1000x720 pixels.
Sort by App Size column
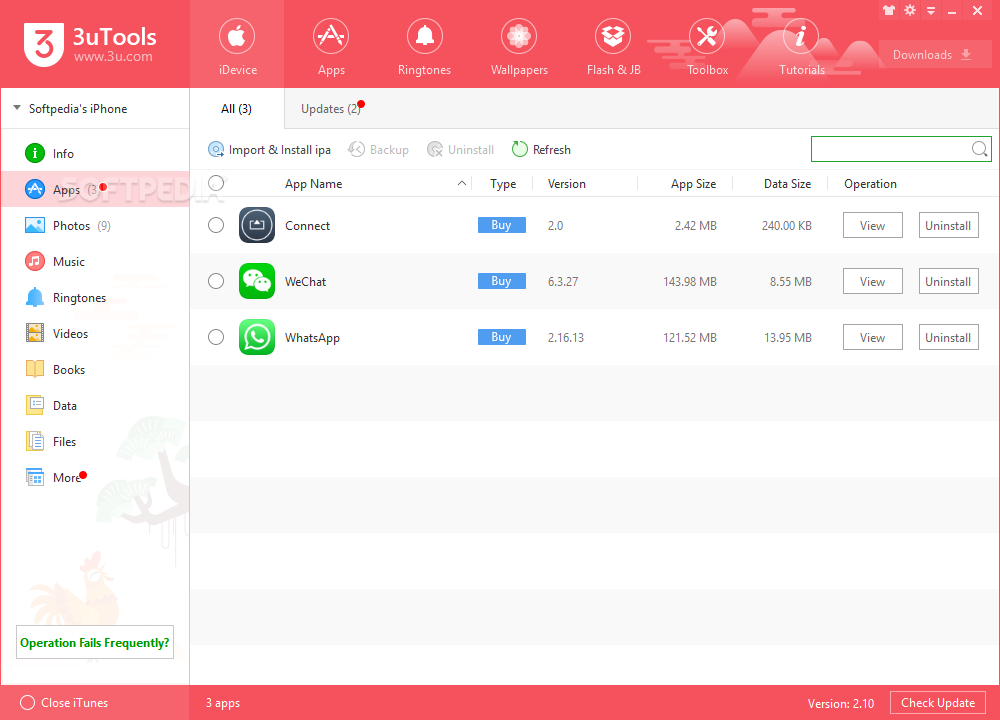pos(693,184)
